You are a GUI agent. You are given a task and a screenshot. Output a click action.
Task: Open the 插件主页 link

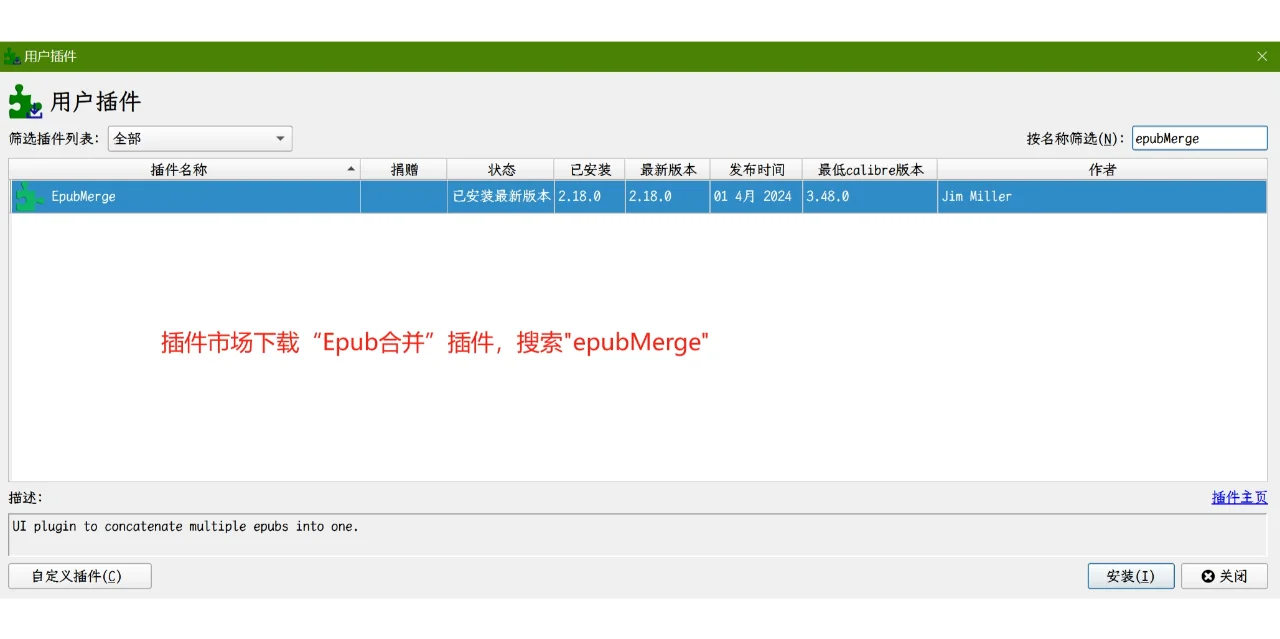coord(1239,498)
